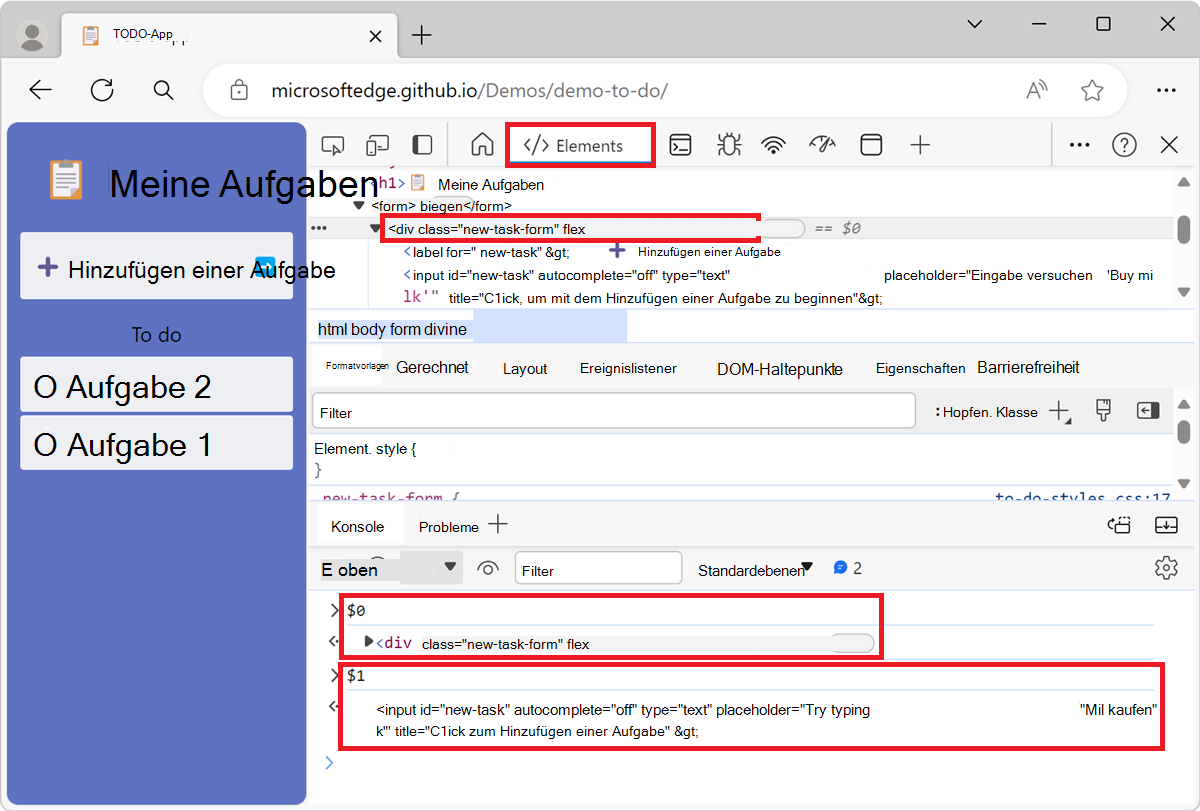Click the performance gauge icon
Image resolution: width=1200 pixels, height=811 pixels.
click(x=822, y=144)
